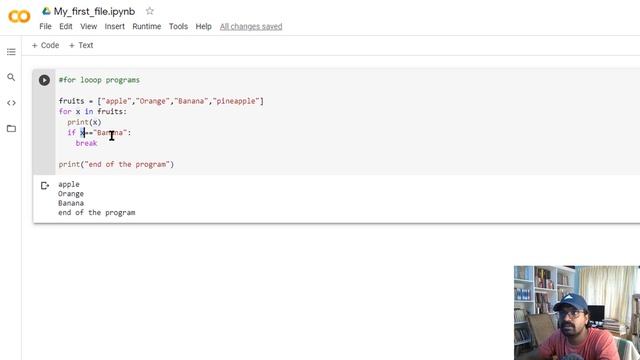This screenshot has height=360, width=640.
Task: Rename the My_first_file.ipynb title
Action: point(94,11)
